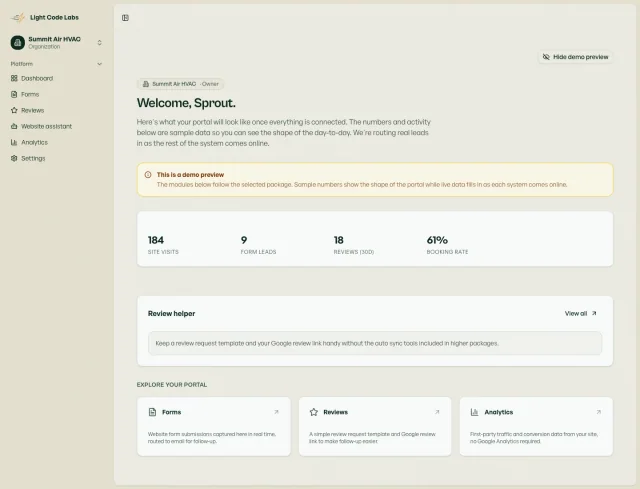640x489 pixels.
Task: Click the 18 reviews stat
Action: (x=353, y=245)
